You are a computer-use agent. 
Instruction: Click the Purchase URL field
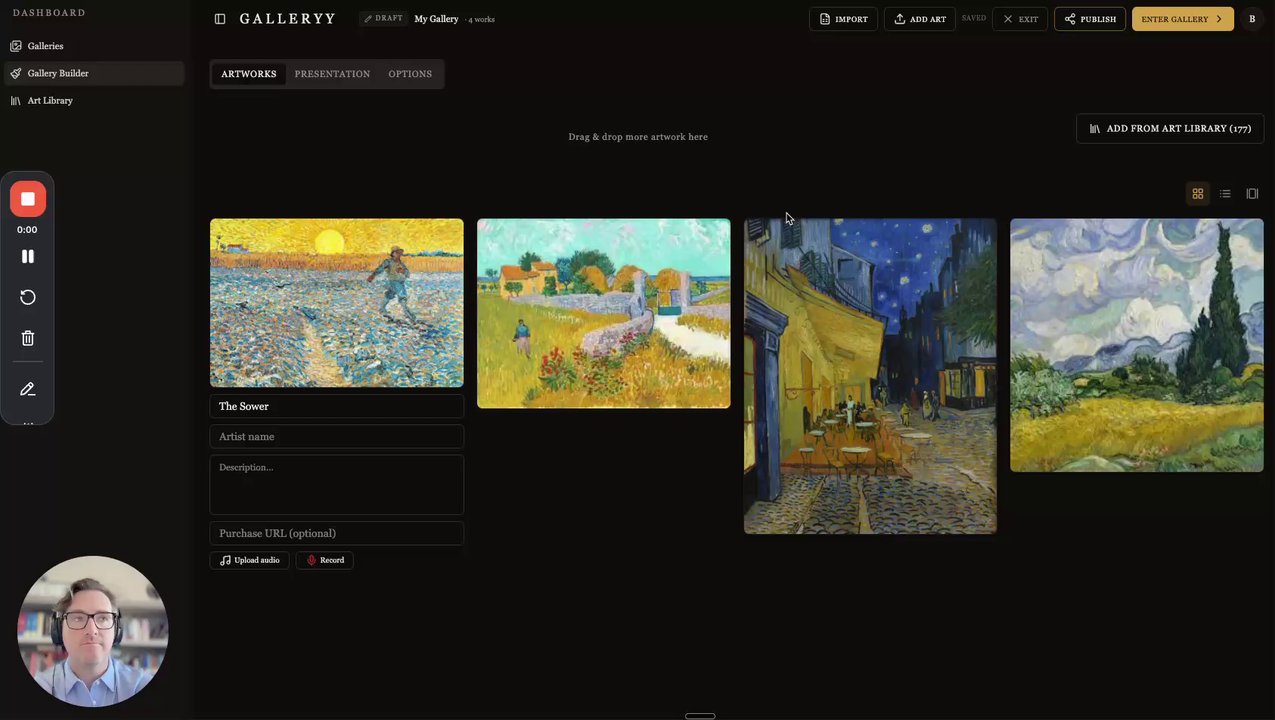(x=337, y=533)
